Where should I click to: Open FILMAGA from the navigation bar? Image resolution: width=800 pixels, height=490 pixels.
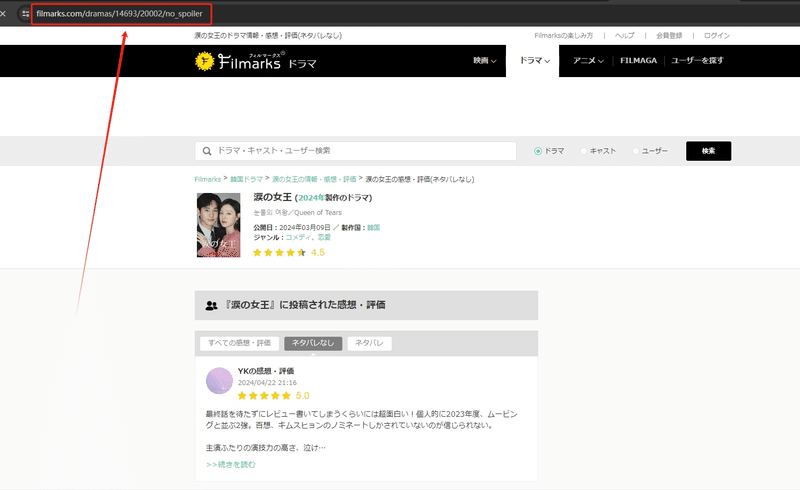tap(638, 61)
